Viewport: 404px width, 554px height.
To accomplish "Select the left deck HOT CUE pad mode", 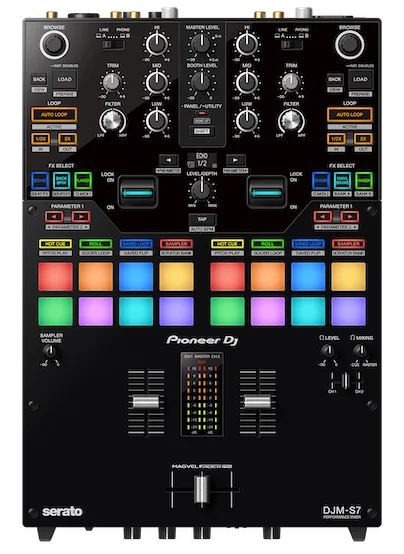I will coord(55,244).
